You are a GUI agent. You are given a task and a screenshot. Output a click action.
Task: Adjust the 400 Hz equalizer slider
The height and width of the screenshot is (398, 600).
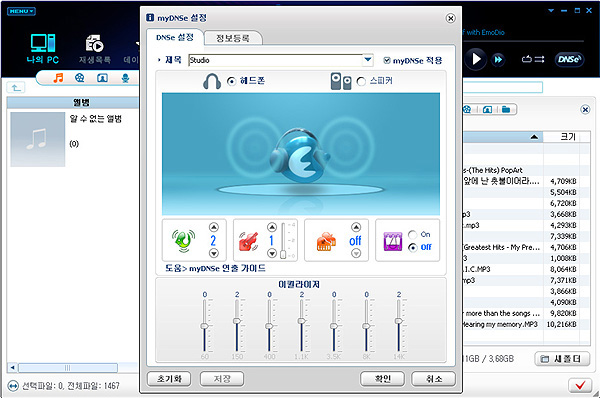[x=269, y=325]
